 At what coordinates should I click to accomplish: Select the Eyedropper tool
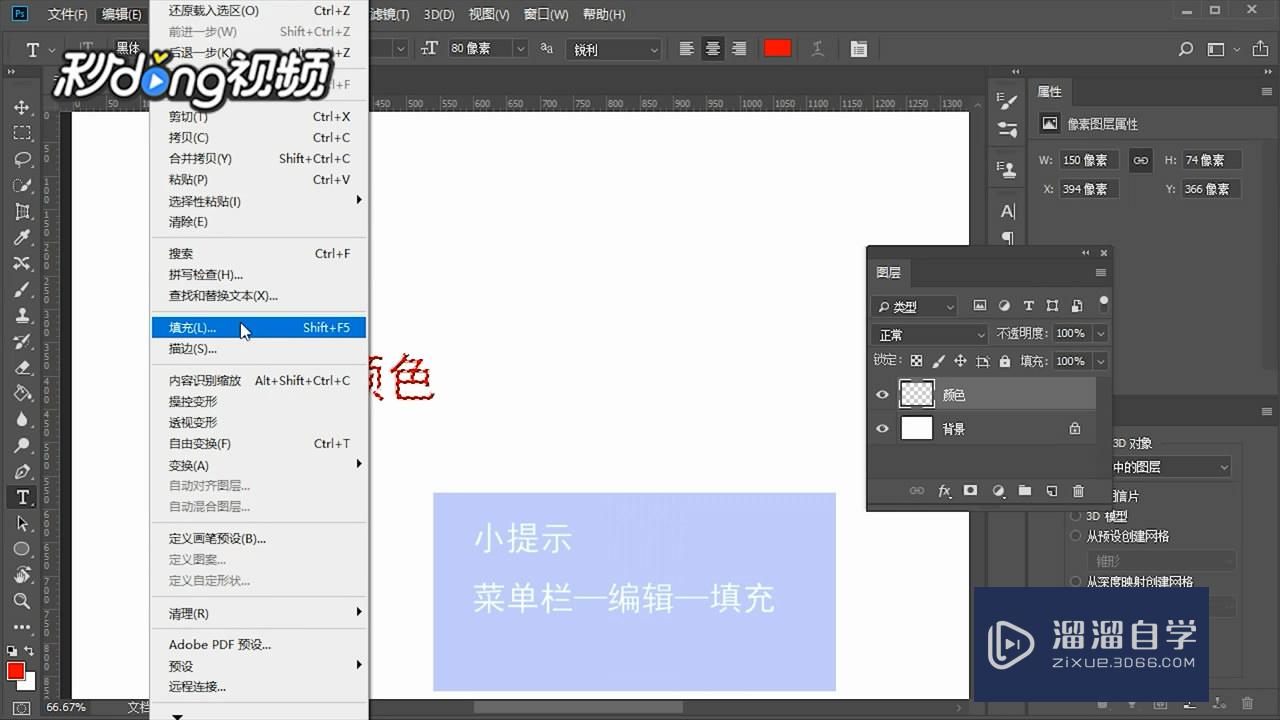(22, 237)
